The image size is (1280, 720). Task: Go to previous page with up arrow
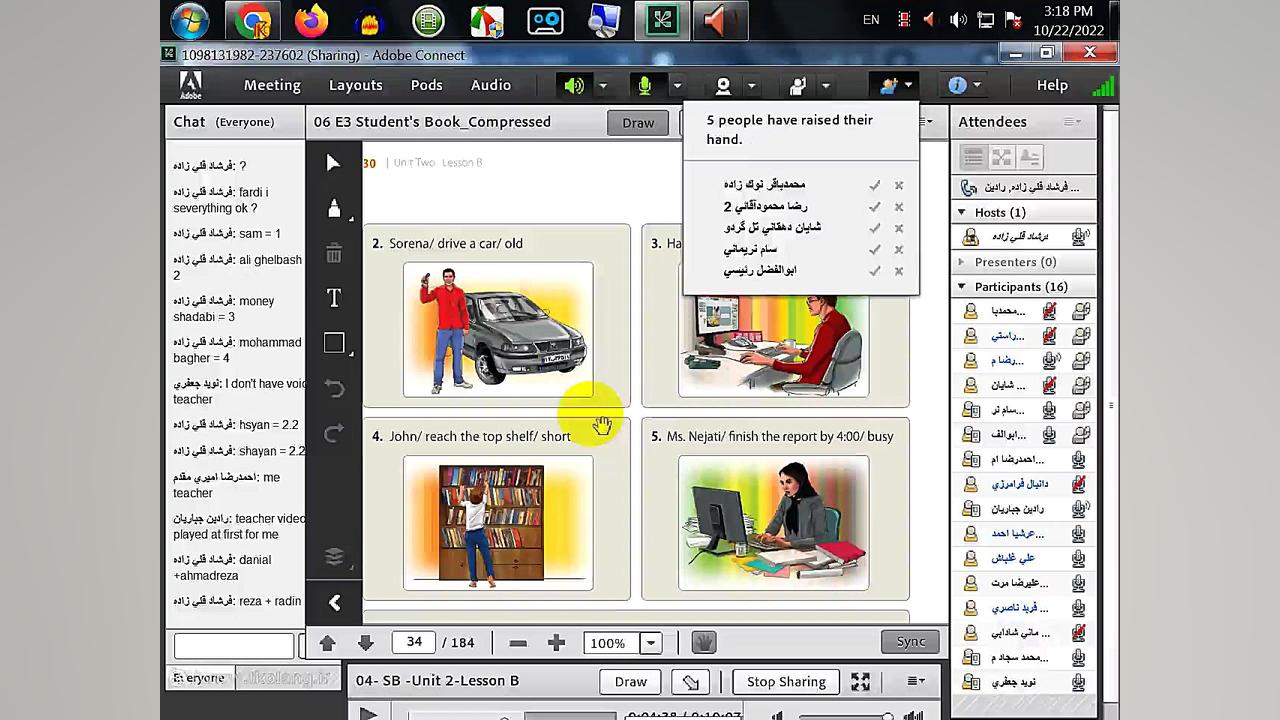(x=327, y=643)
